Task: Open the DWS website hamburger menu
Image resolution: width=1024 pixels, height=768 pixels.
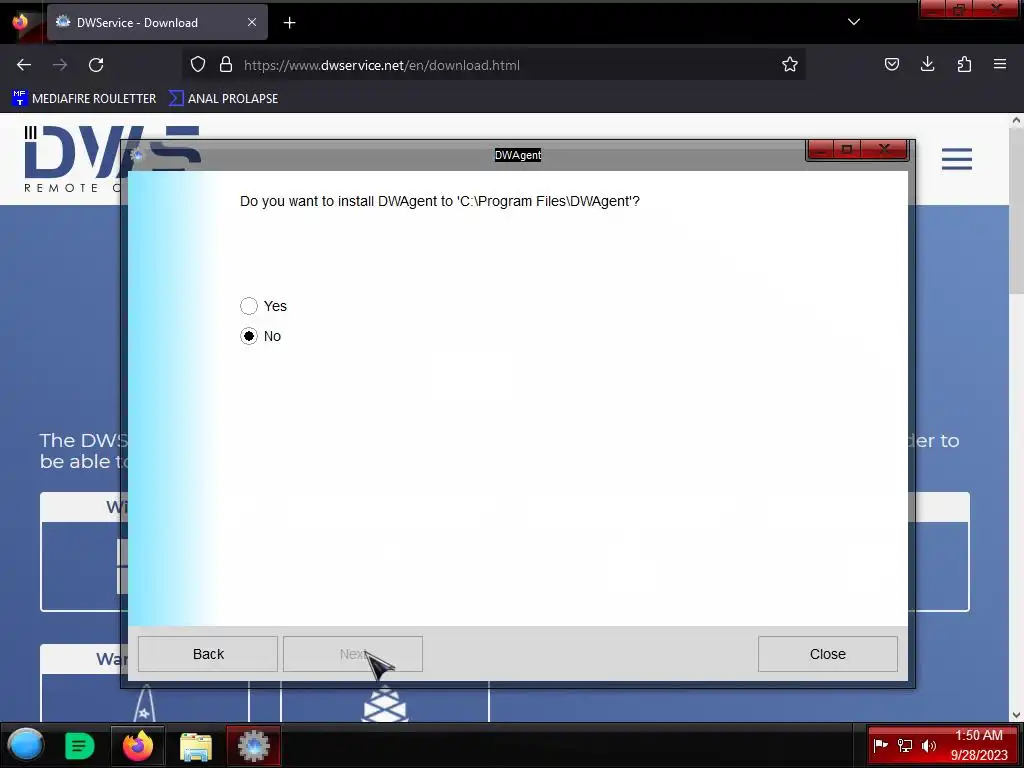Action: (957, 159)
